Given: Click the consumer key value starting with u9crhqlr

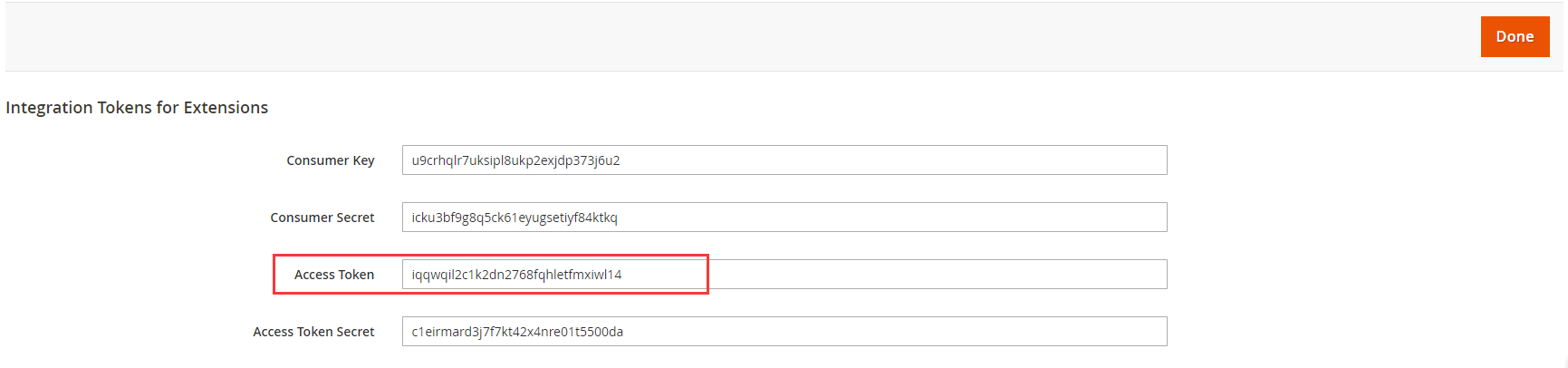Looking at the screenshot, I should pyautogui.click(x=515, y=160).
